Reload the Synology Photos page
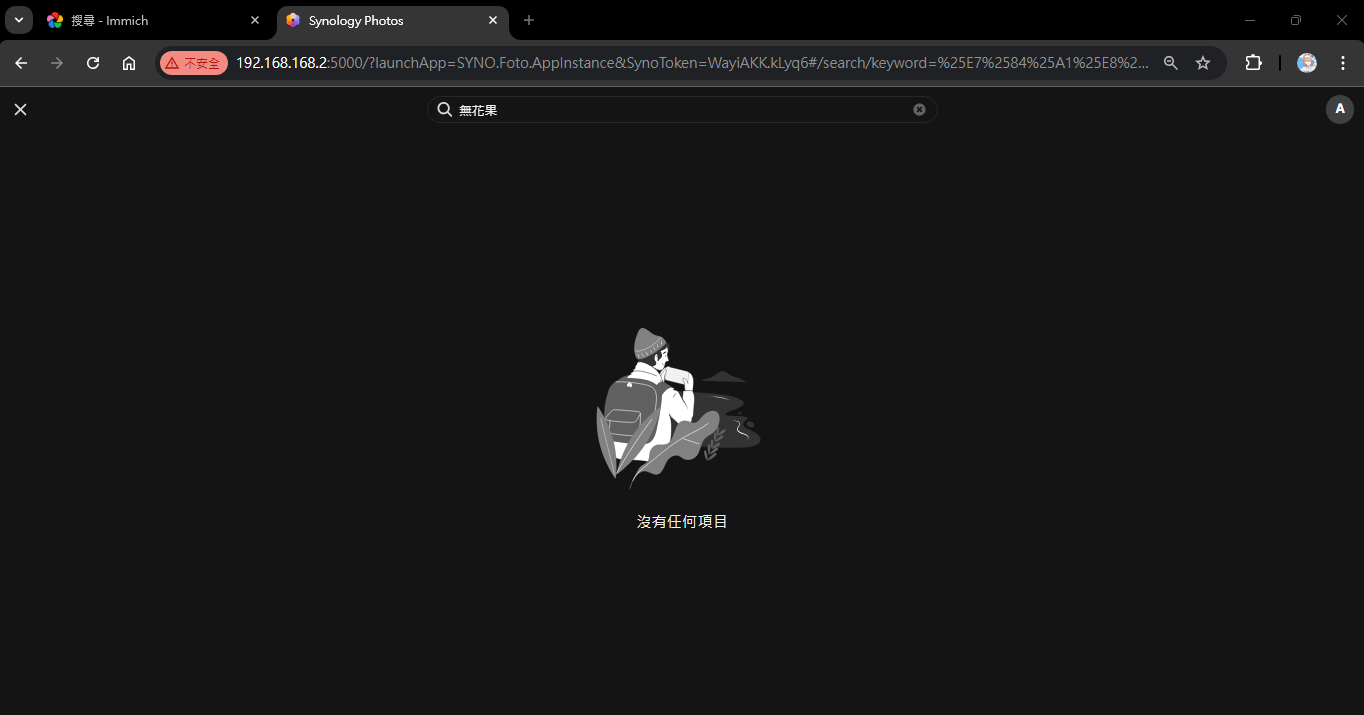 click(x=93, y=62)
